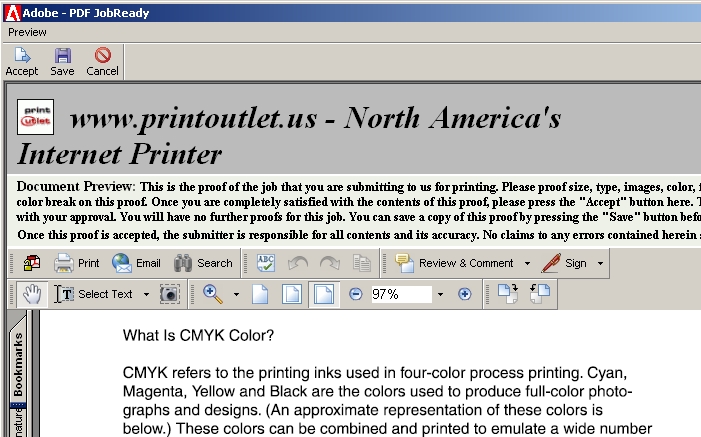Set view to Actual Size
The width and height of the screenshot is (701, 437).
[260, 294]
